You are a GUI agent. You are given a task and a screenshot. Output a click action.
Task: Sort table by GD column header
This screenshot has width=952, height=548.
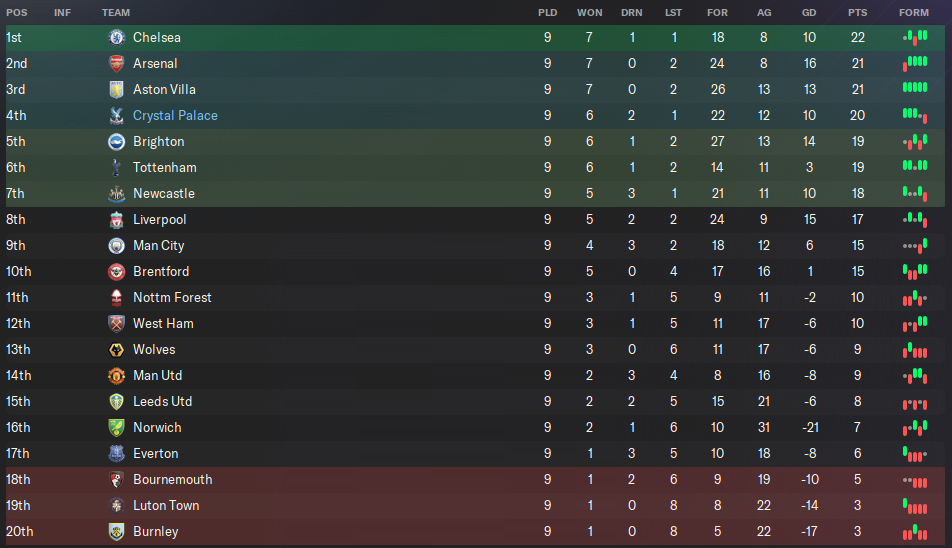click(x=808, y=12)
